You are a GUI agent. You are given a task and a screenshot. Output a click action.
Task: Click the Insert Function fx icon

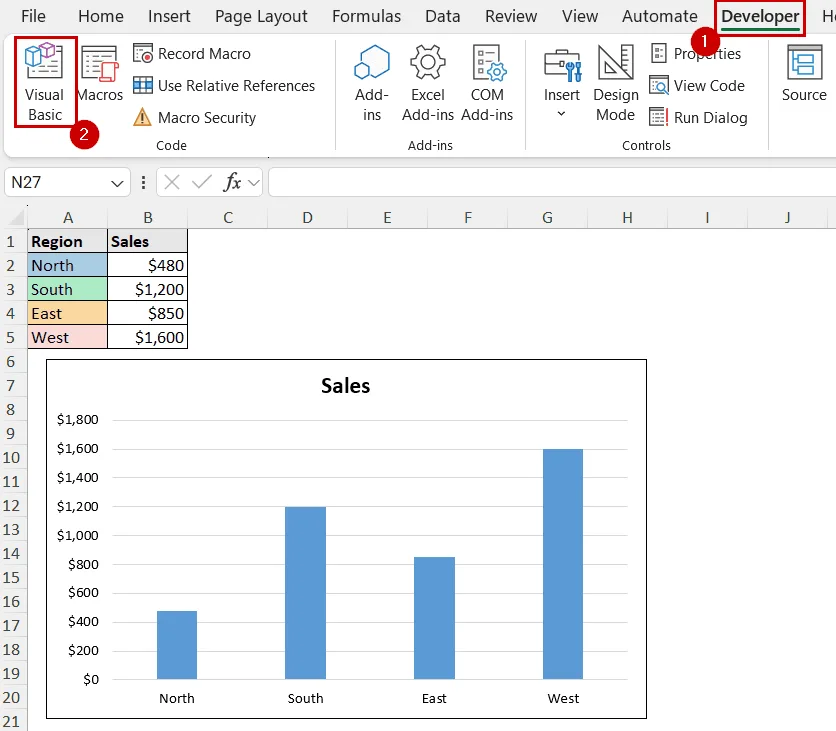point(232,182)
